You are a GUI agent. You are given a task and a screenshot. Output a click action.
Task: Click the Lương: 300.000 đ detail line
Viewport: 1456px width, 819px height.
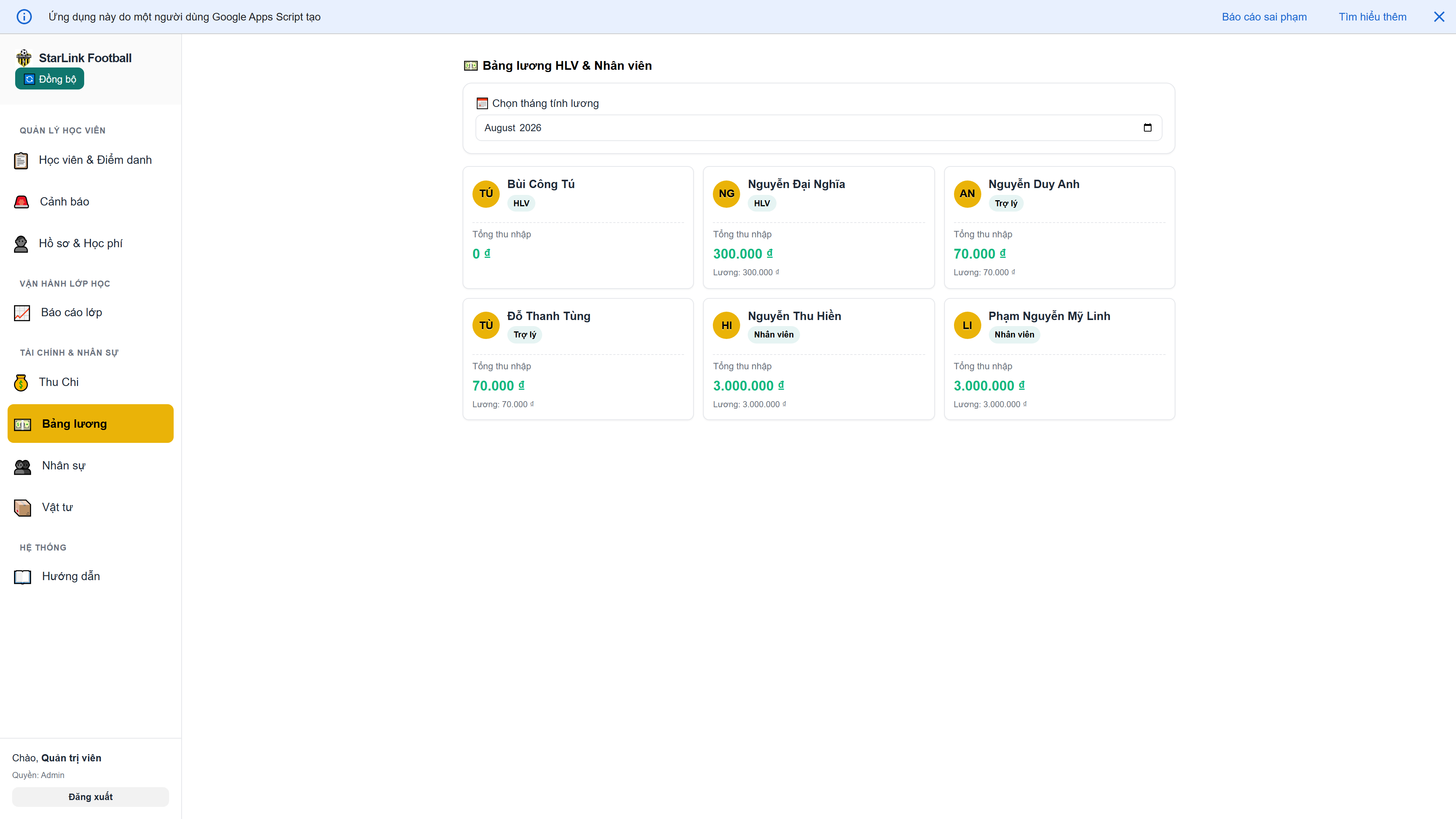click(x=746, y=273)
